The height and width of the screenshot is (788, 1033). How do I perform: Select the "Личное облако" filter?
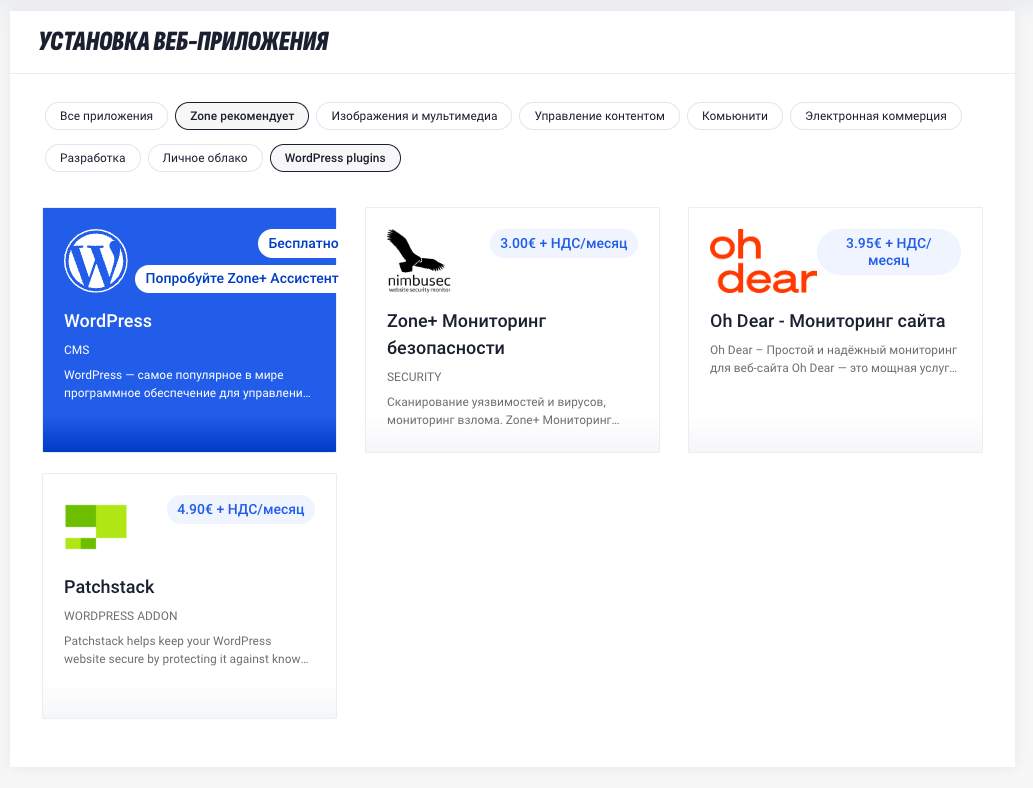pyautogui.click(x=205, y=158)
